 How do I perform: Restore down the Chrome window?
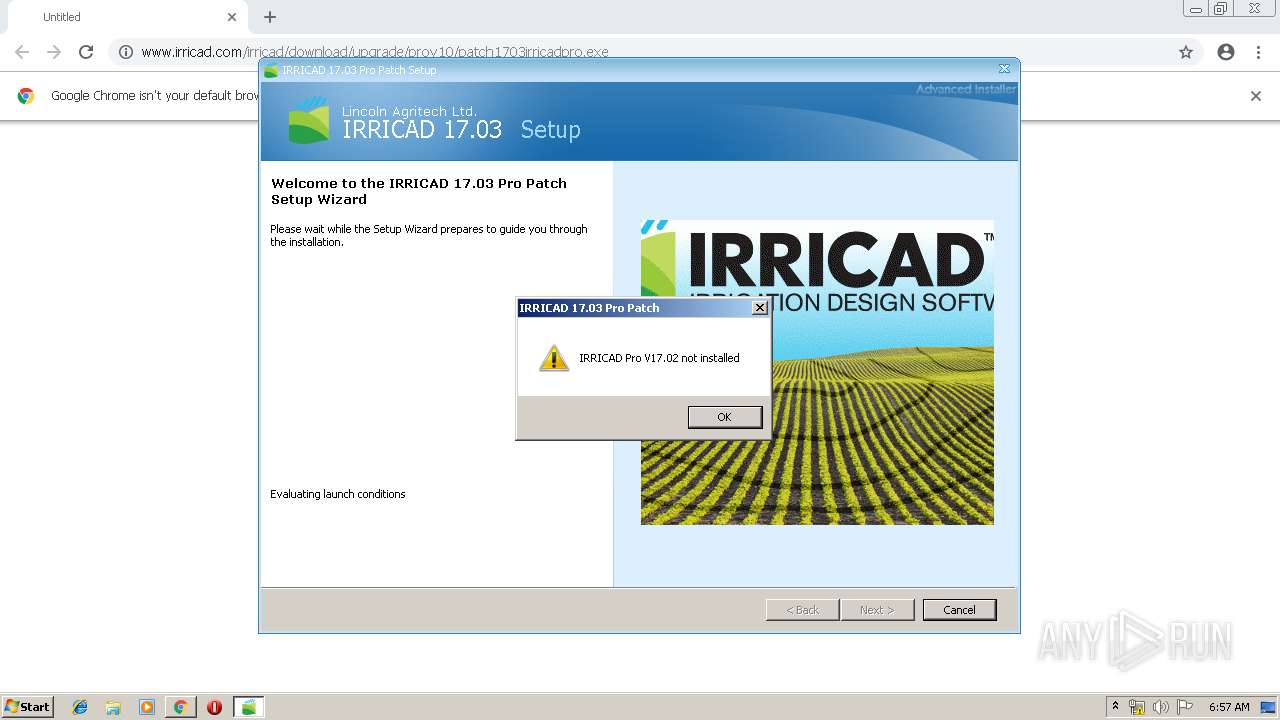(x=1221, y=9)
